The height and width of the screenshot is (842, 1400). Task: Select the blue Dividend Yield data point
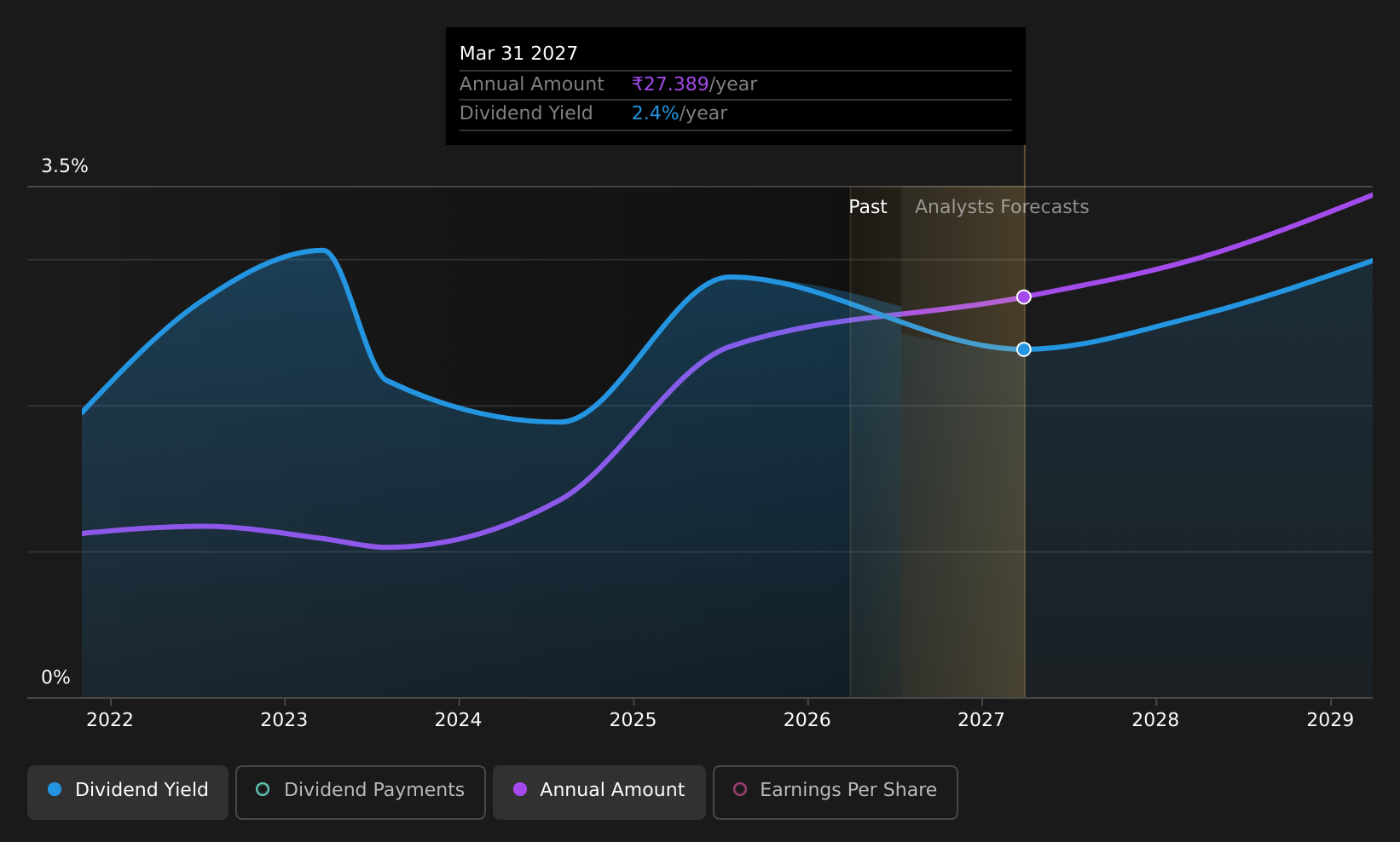[x=1023, y=349]
